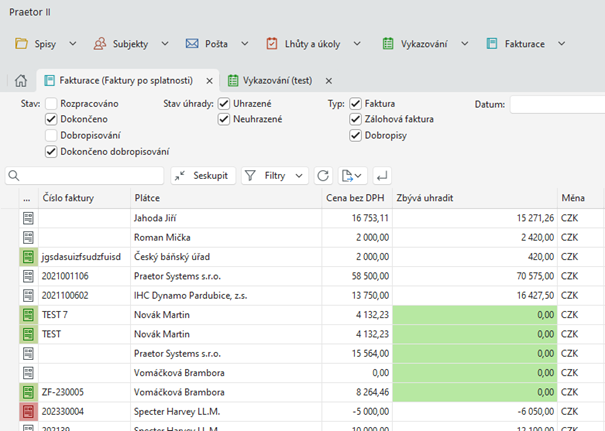Enable the Rozpracováno checkbox

pyautogui.click(x=52, y=103)
